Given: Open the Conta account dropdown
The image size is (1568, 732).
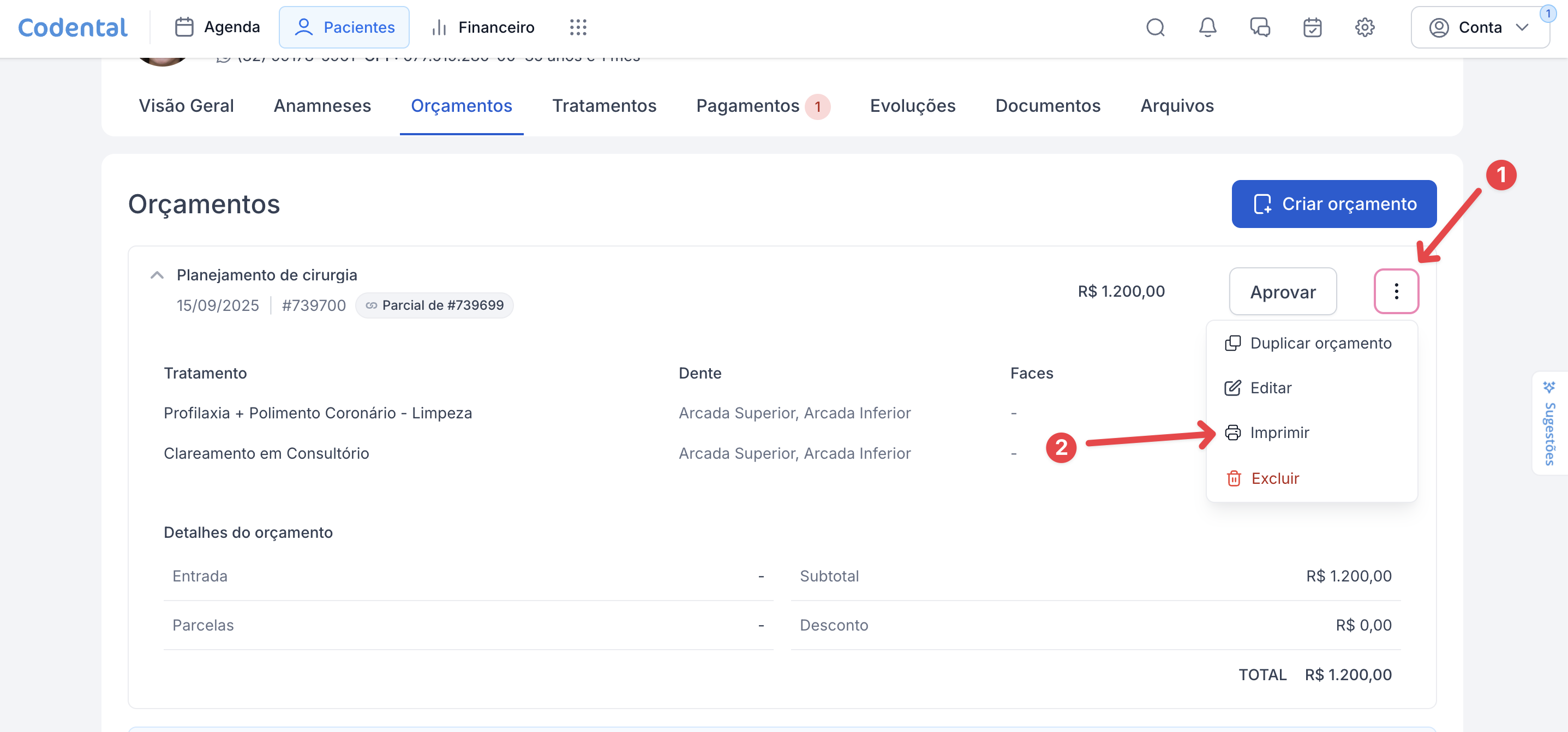Looking at the screenshot, I should click(1479, 27).
